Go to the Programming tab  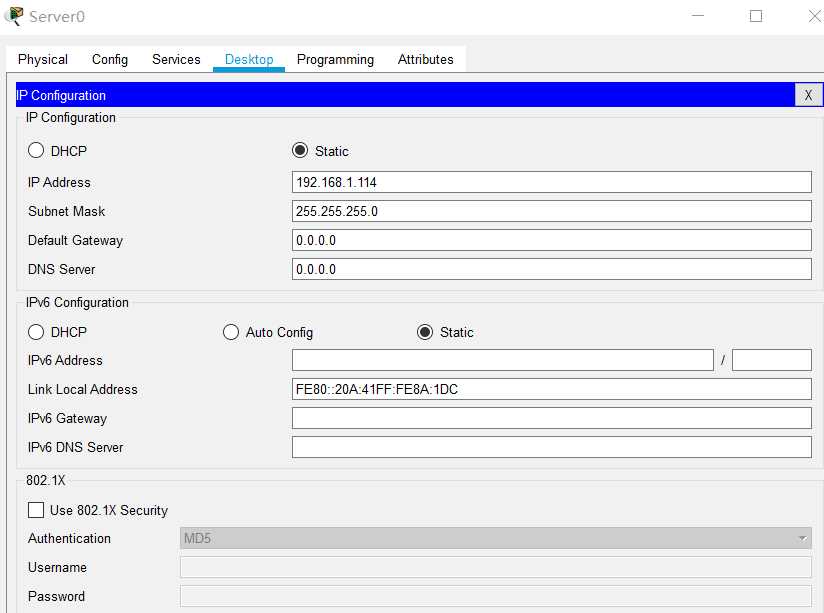(x=335, y=59)
